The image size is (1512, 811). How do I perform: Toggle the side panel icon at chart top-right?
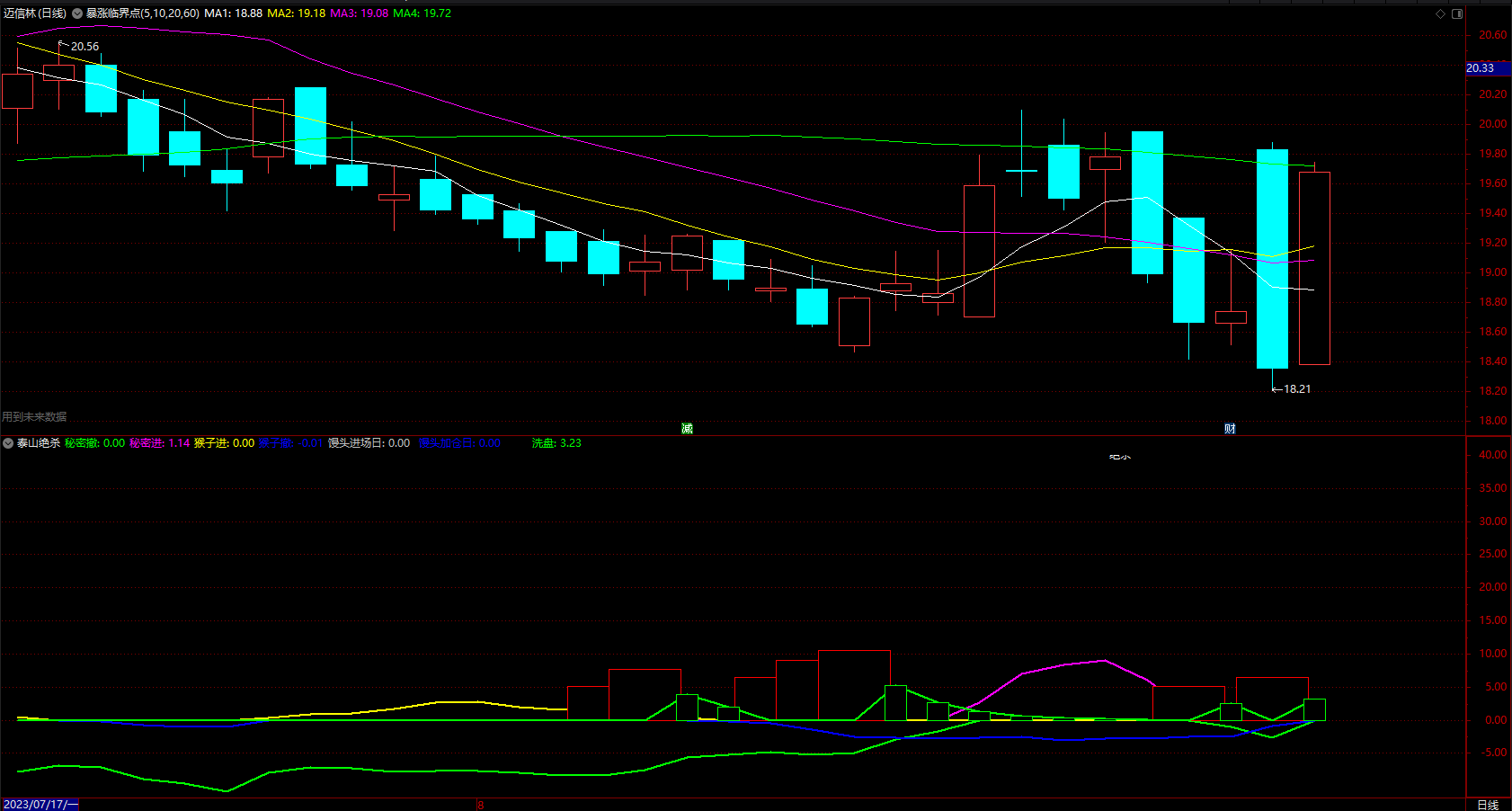pyautogui.click(x=1457, y=13)
